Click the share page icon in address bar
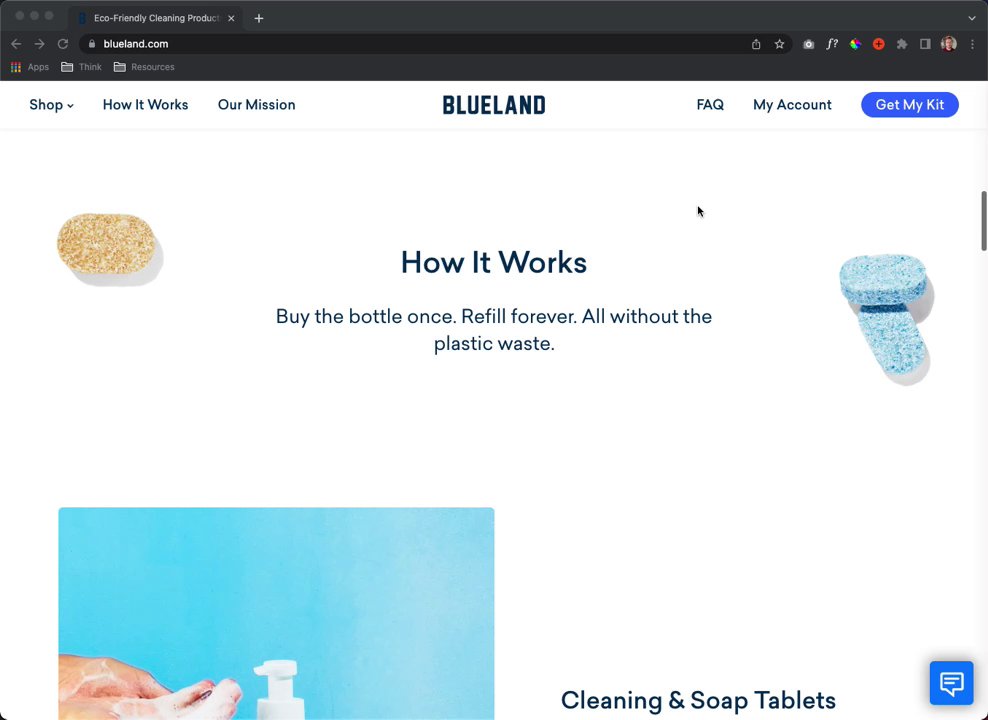 pos(756,44)
